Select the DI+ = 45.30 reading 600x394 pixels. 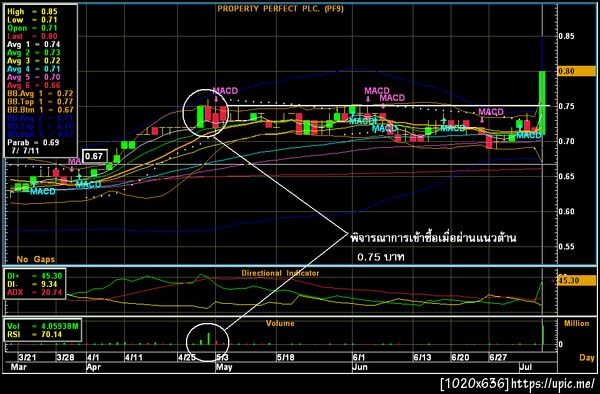coord(34,276)
